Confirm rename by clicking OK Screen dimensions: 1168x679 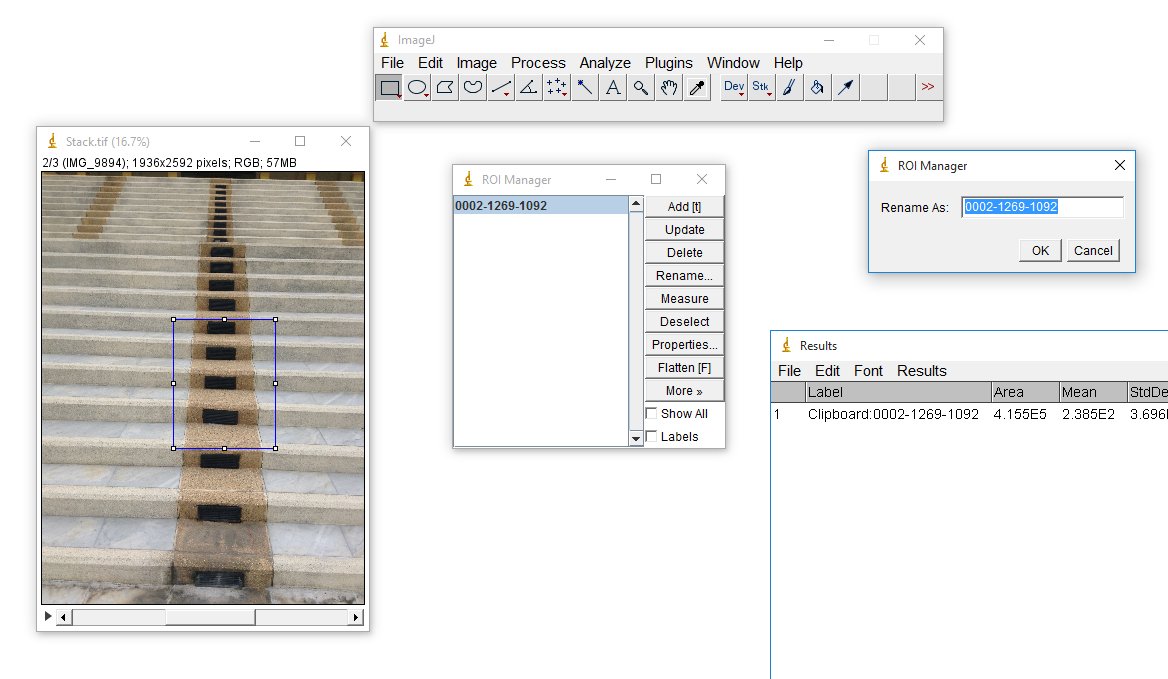[1039, 250]
